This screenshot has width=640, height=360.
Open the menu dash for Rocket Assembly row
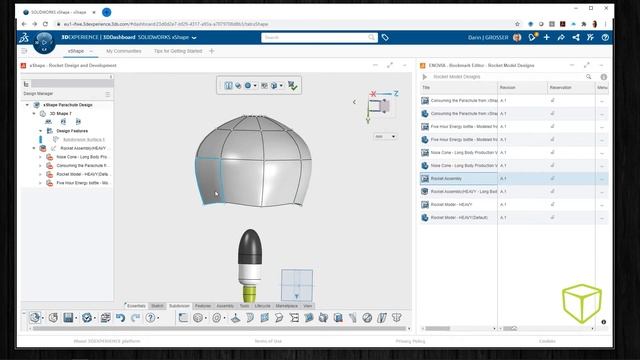coord(602,179)
